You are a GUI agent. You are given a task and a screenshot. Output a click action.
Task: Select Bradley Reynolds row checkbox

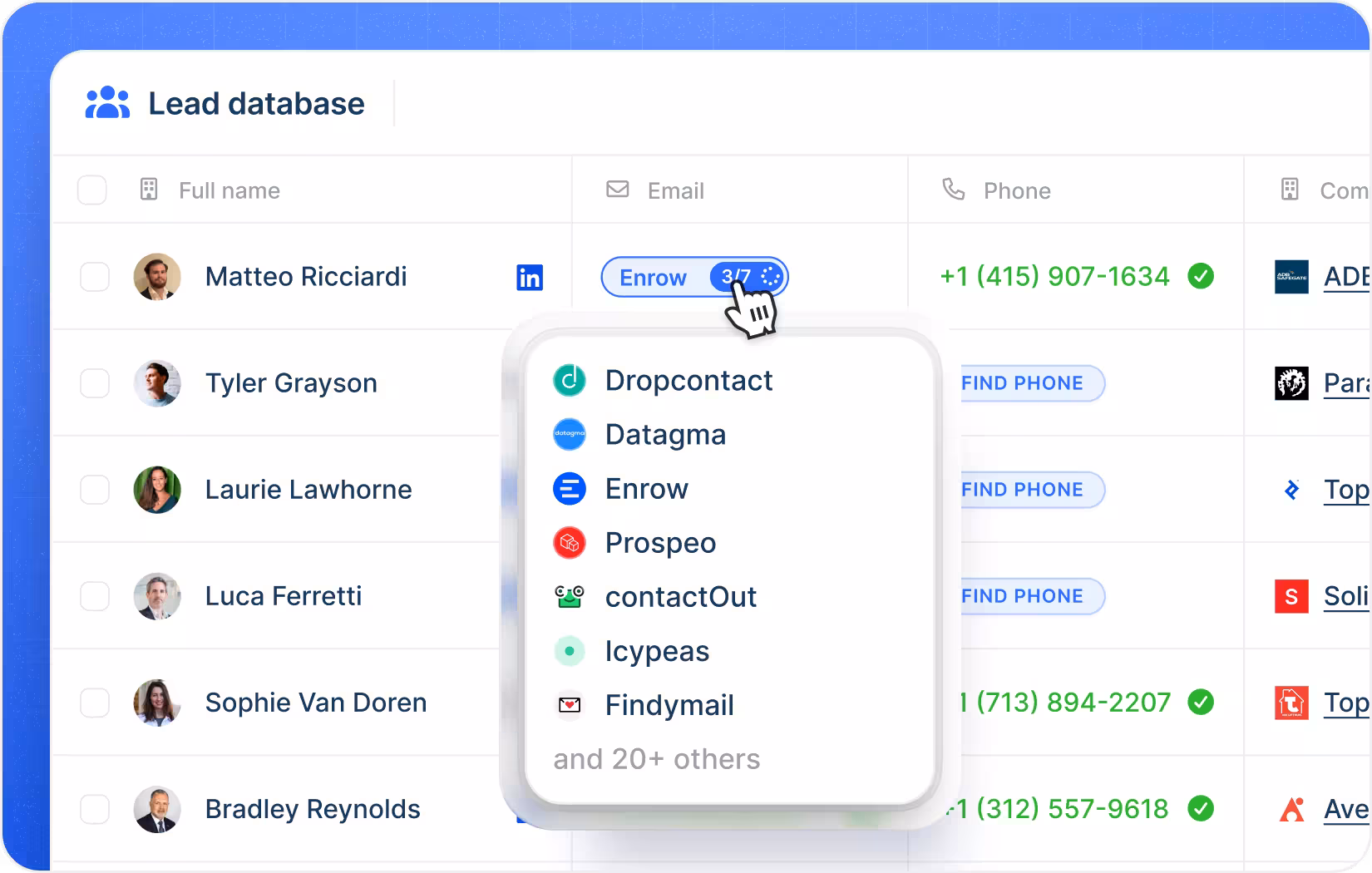pyautogui.click(x=95, y=809)
